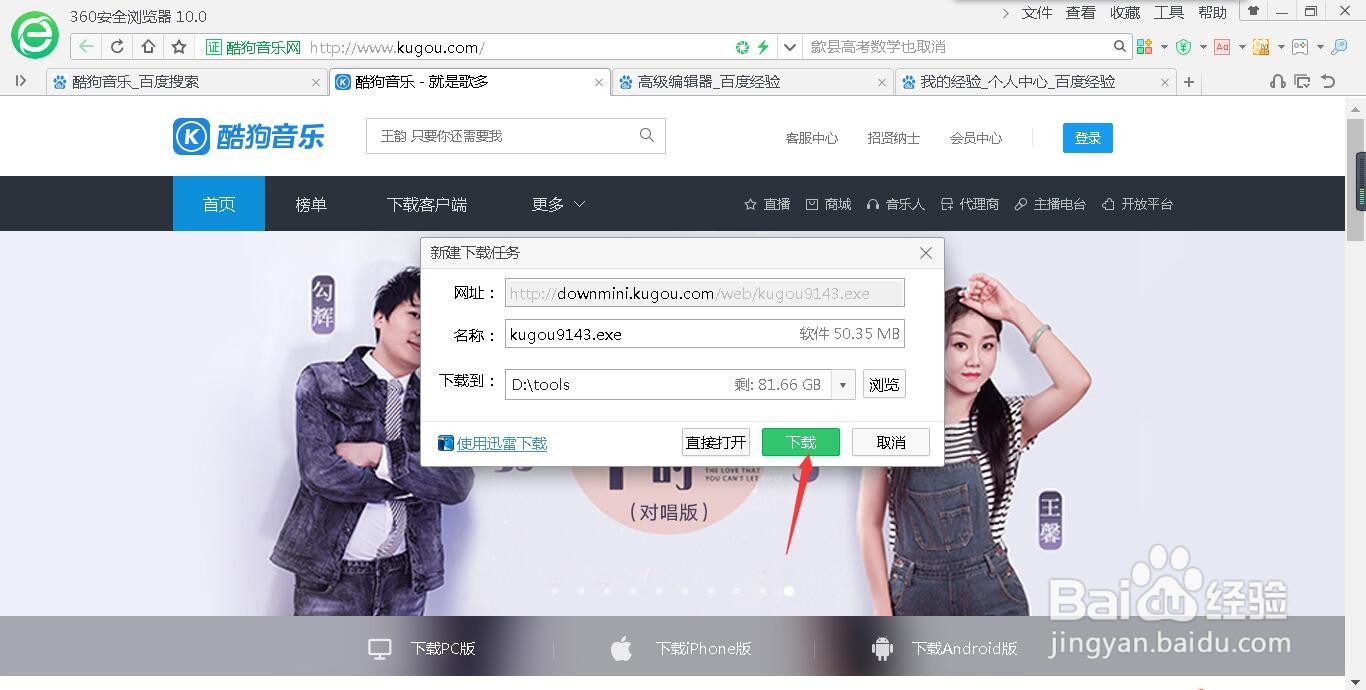
Task: Open a new tab with plus button
Action: pos(1189,82)
